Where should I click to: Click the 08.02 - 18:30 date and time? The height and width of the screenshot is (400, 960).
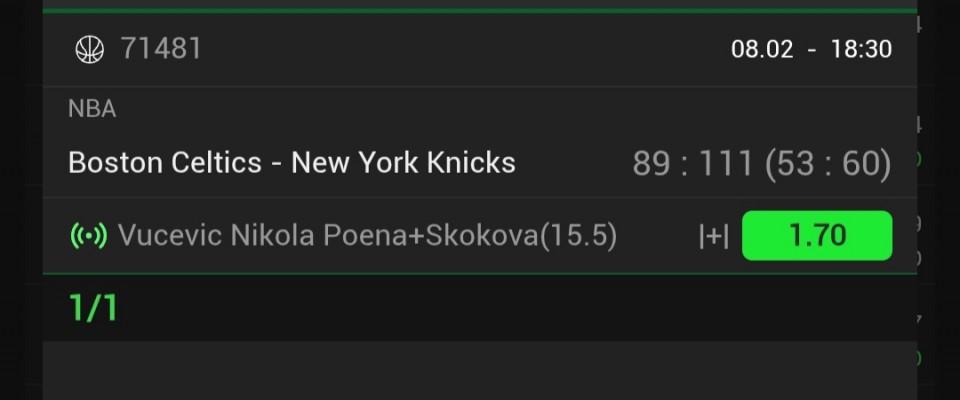tap(811, 48)
